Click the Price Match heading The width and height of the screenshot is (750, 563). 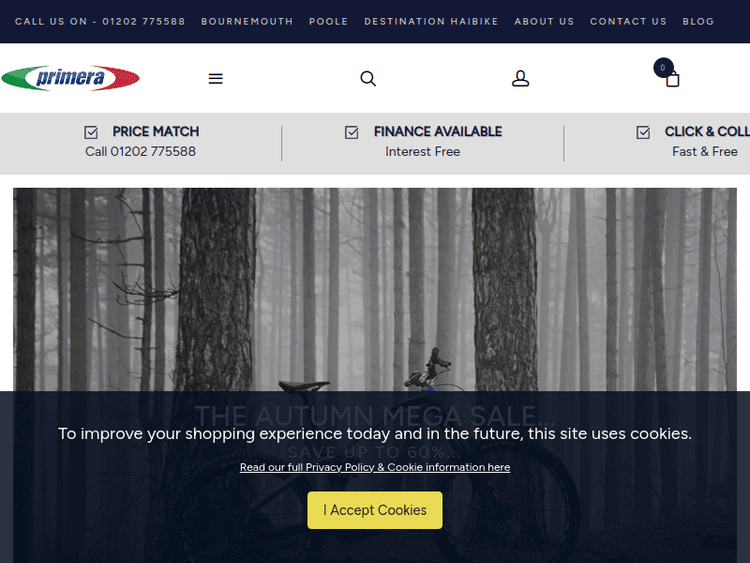point(155,131)
